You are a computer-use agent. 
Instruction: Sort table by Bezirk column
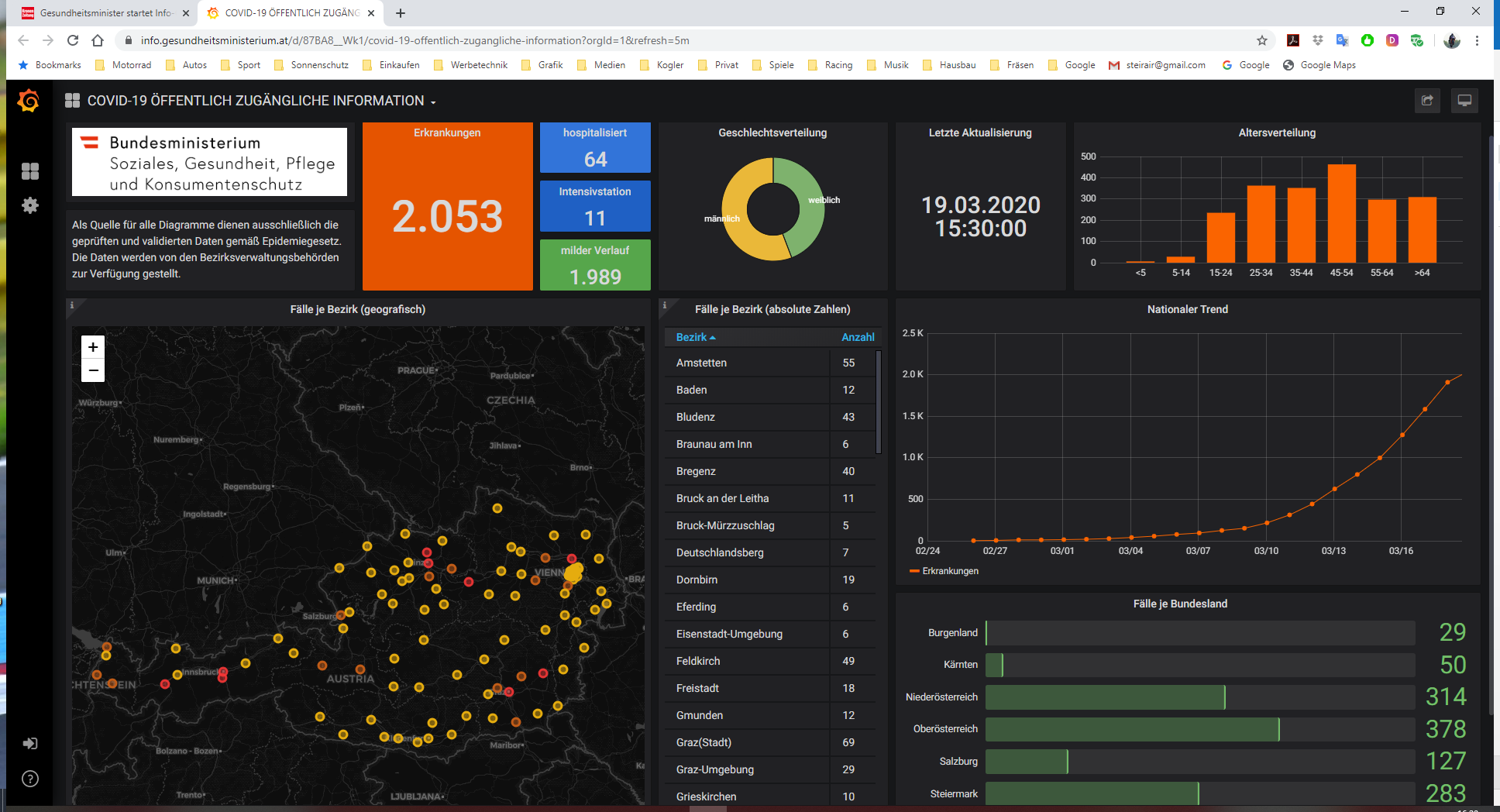(696, 337)
